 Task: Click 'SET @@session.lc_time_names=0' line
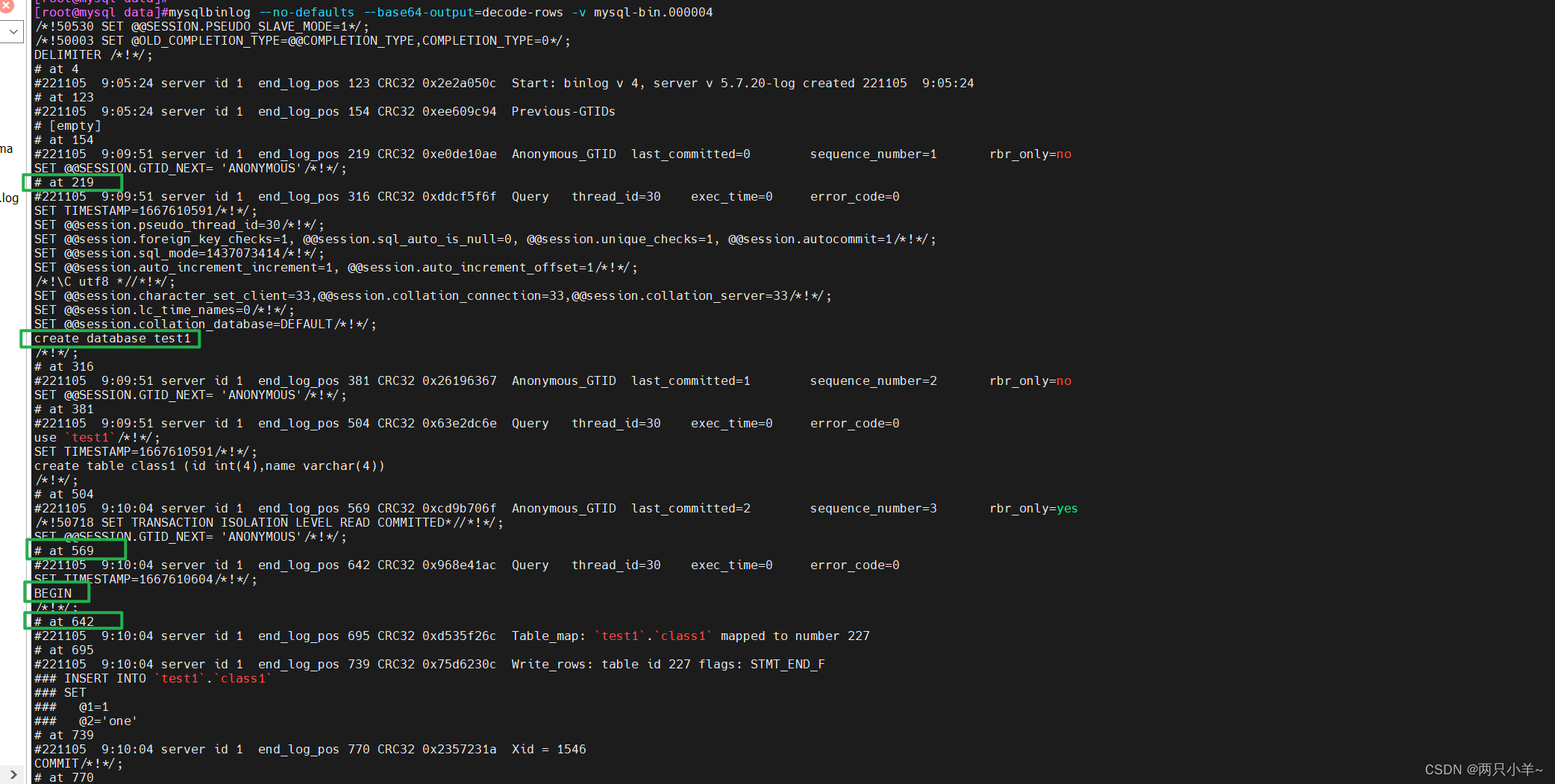[164, 310]
